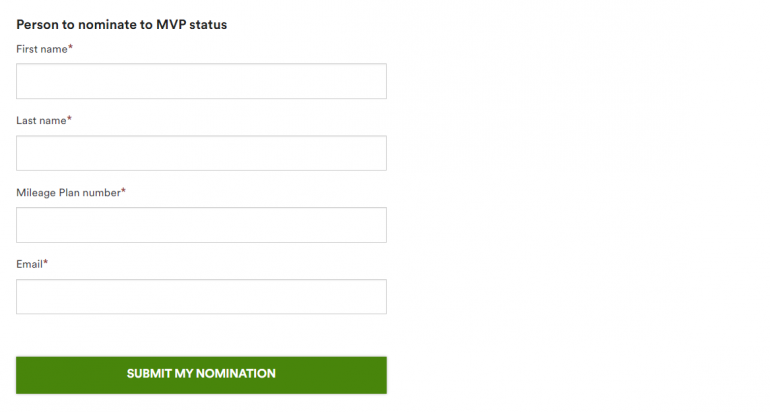Activate the bottom text box above Submit

tap(201, 296)
